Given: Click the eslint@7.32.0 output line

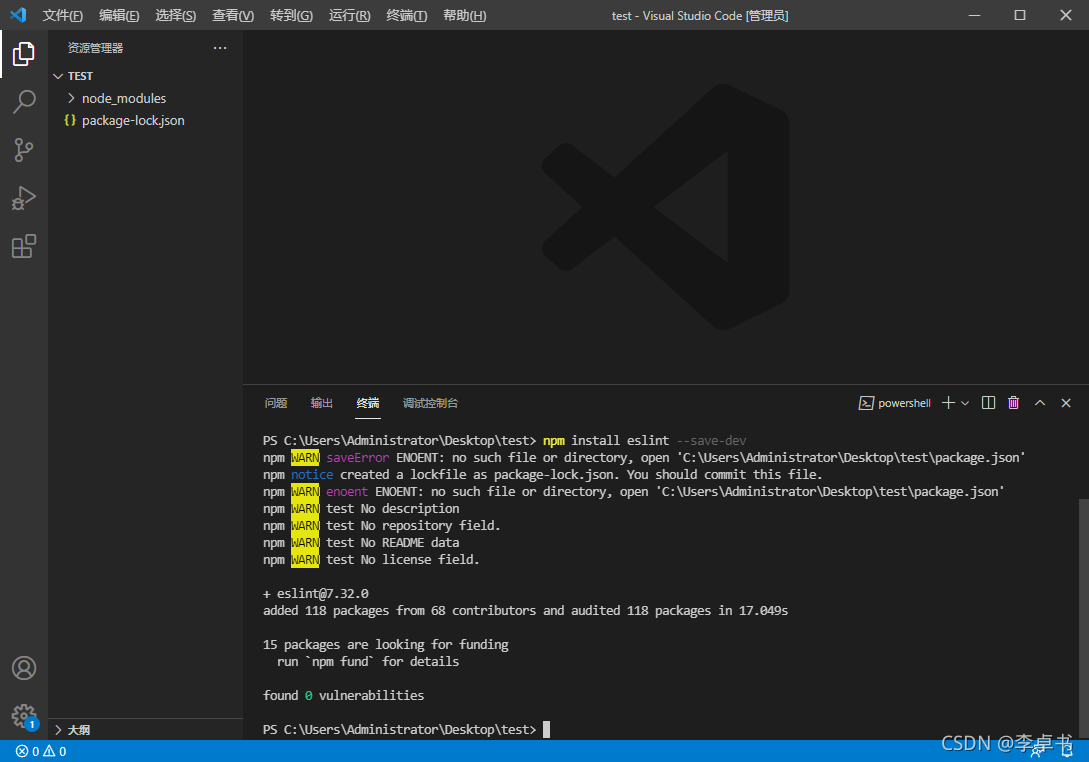Looking at the screenshot, I should tap(316, 593).
